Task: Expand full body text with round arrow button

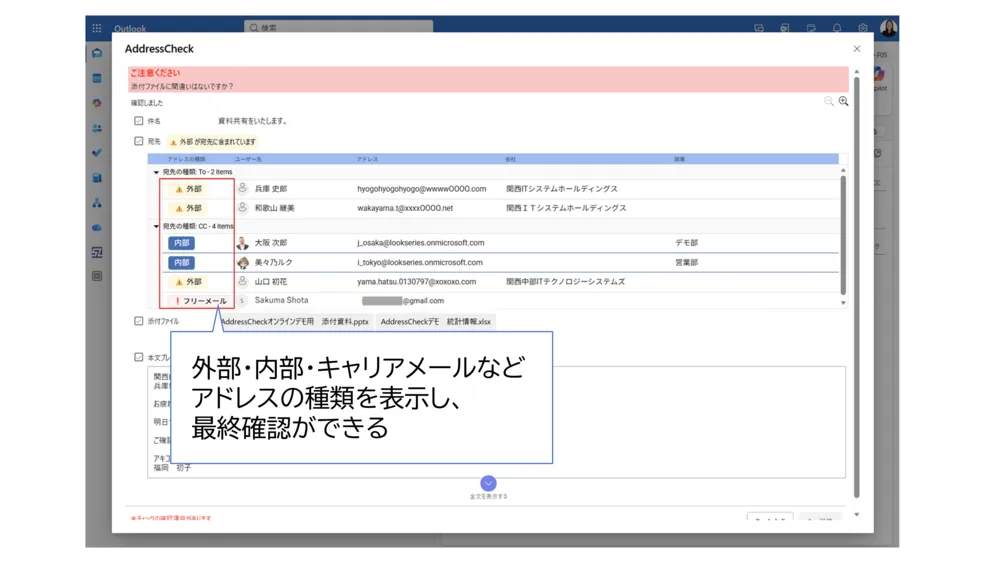Action: pos(489,483)
